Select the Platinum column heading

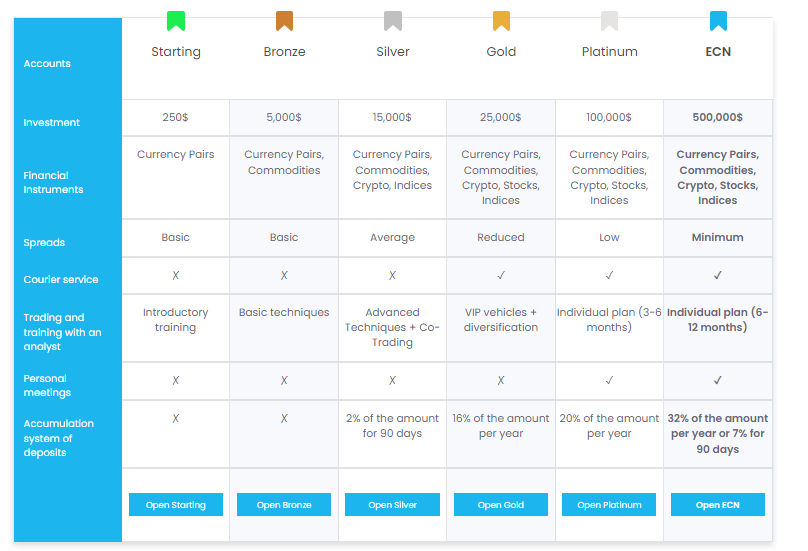point(609,52)
